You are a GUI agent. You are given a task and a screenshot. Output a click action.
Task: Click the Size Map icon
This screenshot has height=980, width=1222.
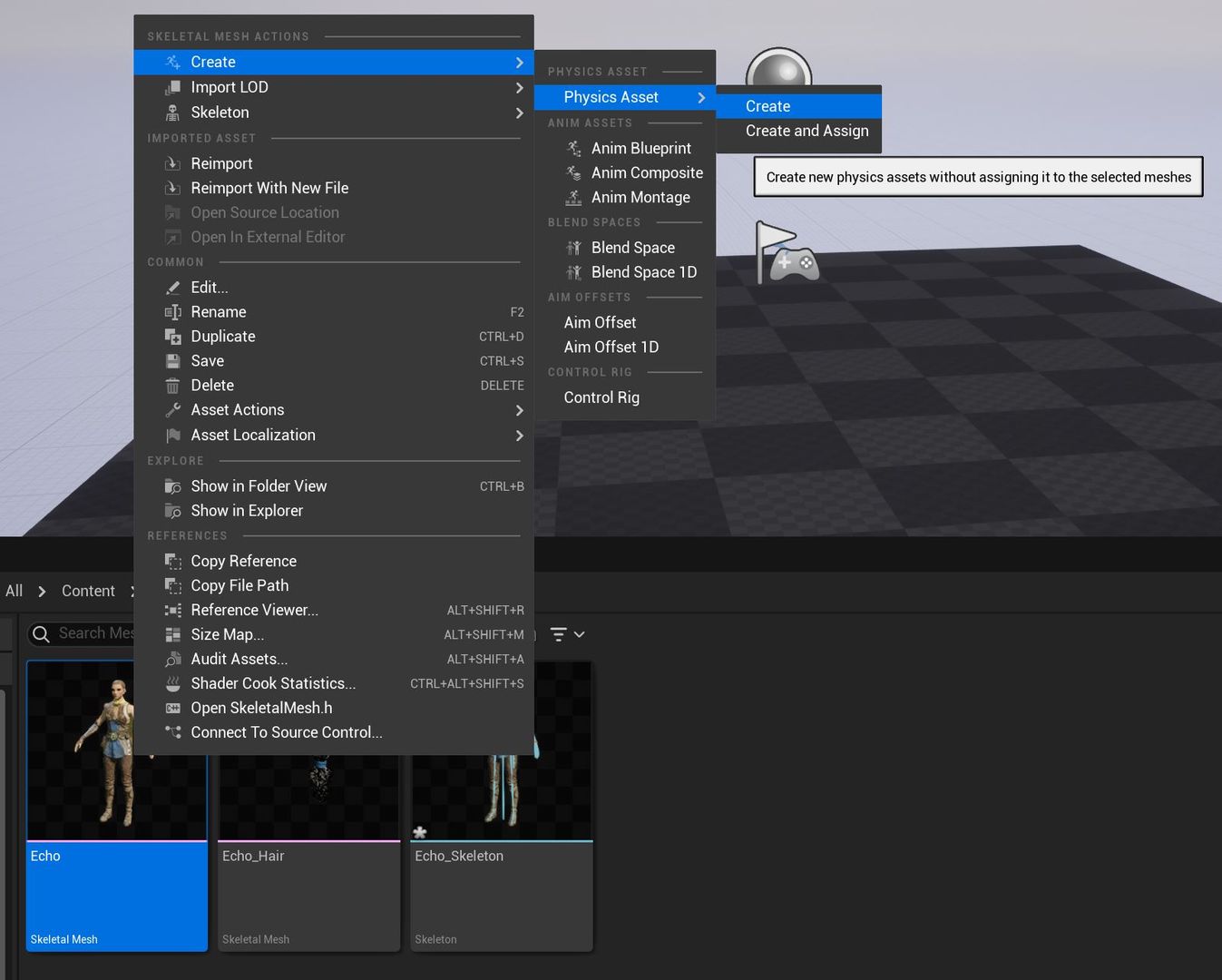[172, 633]
